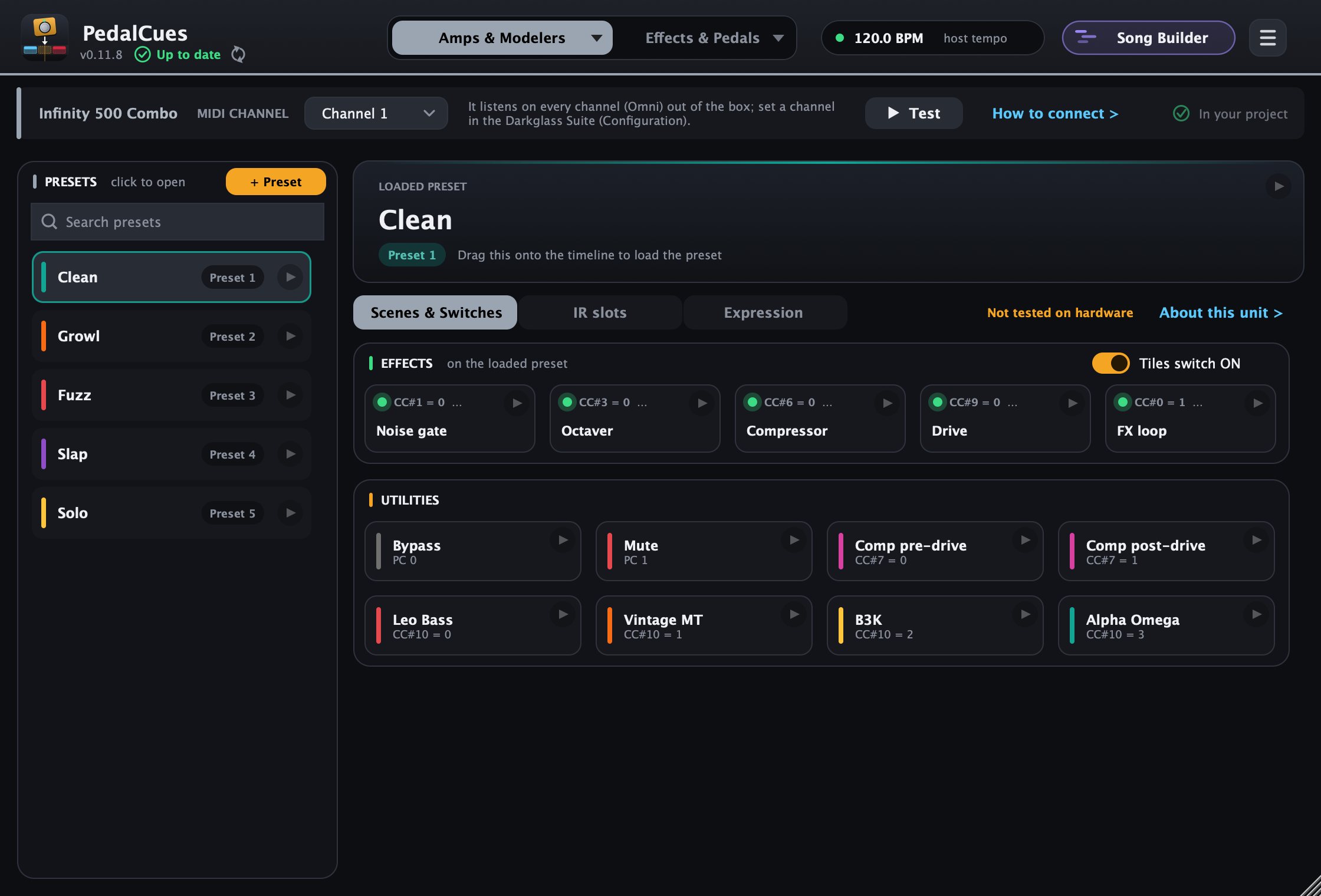
Task: Send the Mute utility play icon
Action: pos(794,540)
